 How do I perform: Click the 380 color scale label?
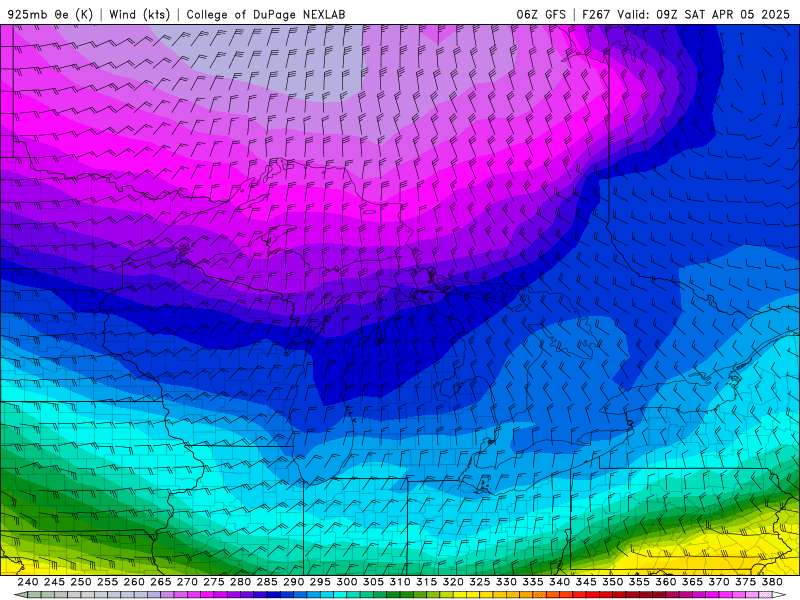click(772, 582)
